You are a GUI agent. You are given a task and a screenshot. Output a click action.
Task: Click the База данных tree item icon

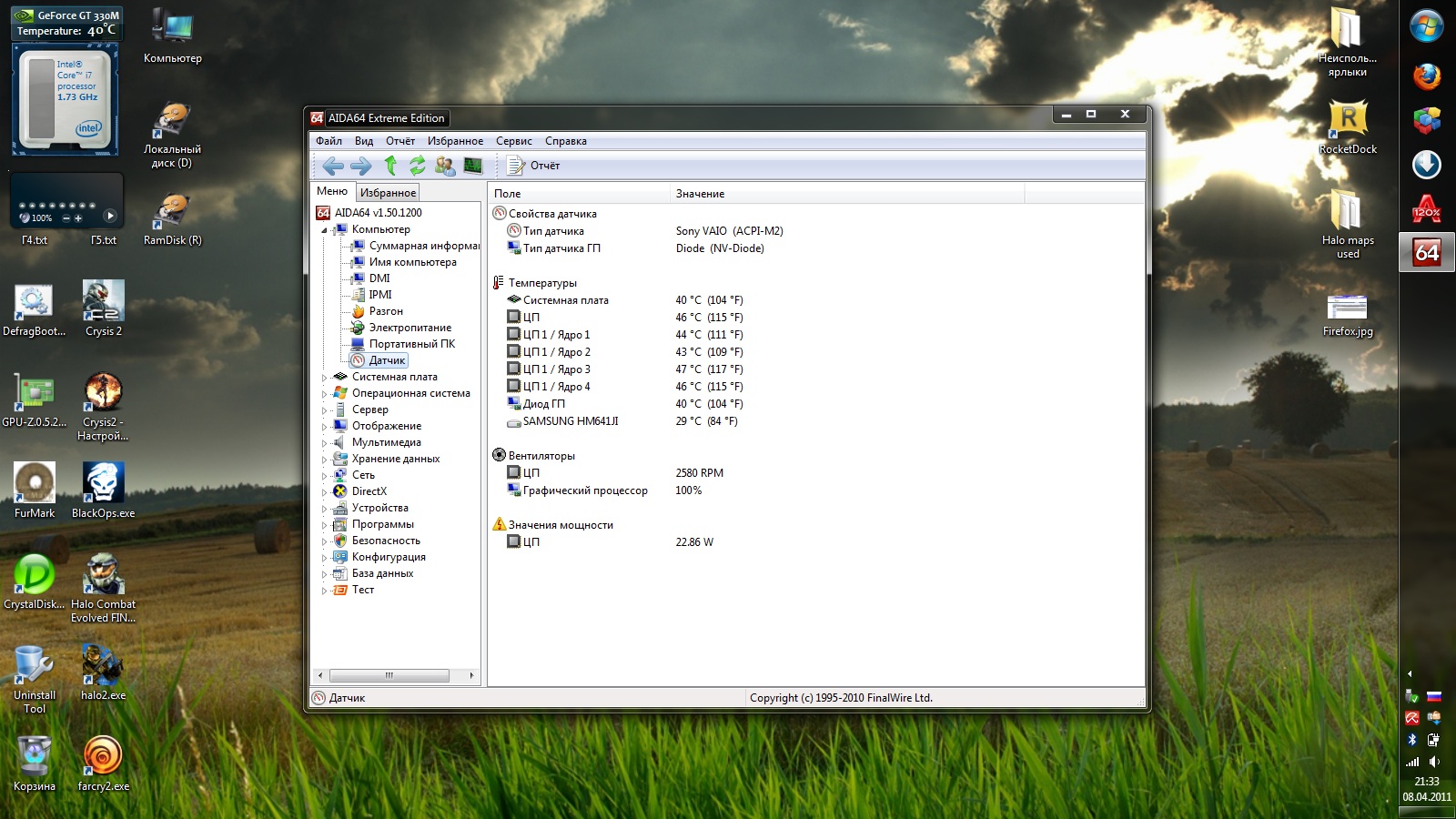click(x=340, y=573)
